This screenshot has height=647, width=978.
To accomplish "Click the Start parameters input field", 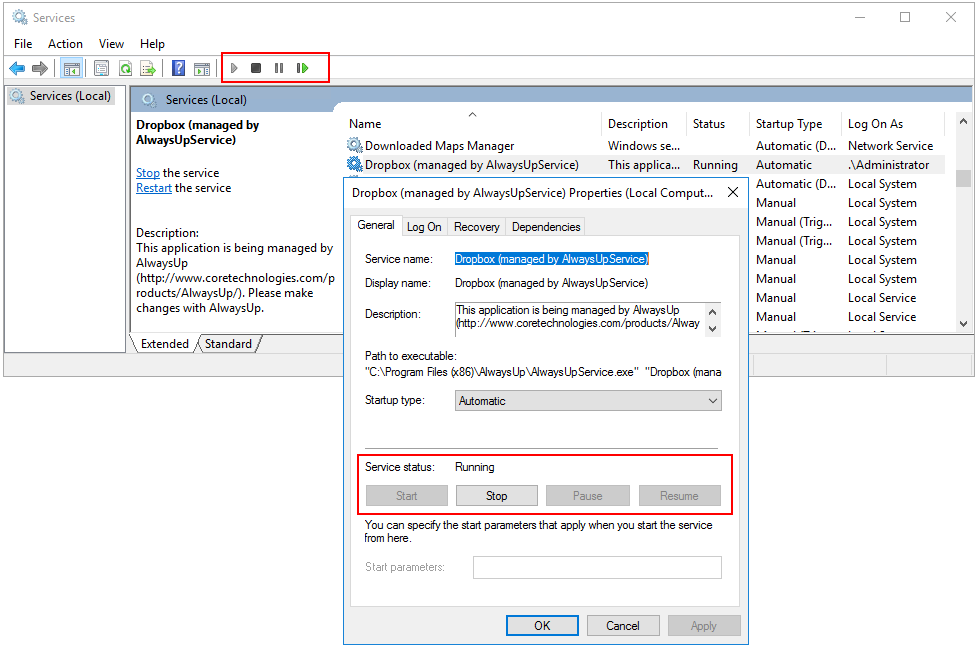I will click(597, 567).
